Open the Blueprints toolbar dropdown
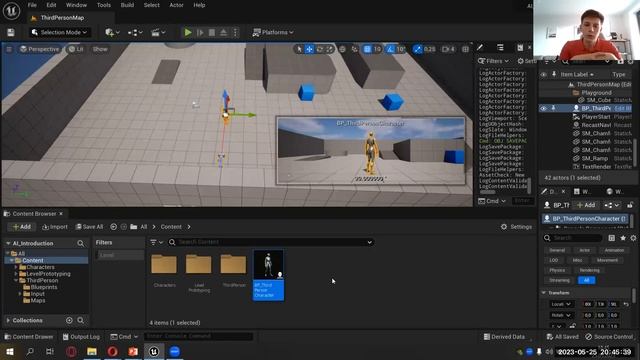Viewport: 640px width, 360px height. pyautogui.click(x=134, y=32)
